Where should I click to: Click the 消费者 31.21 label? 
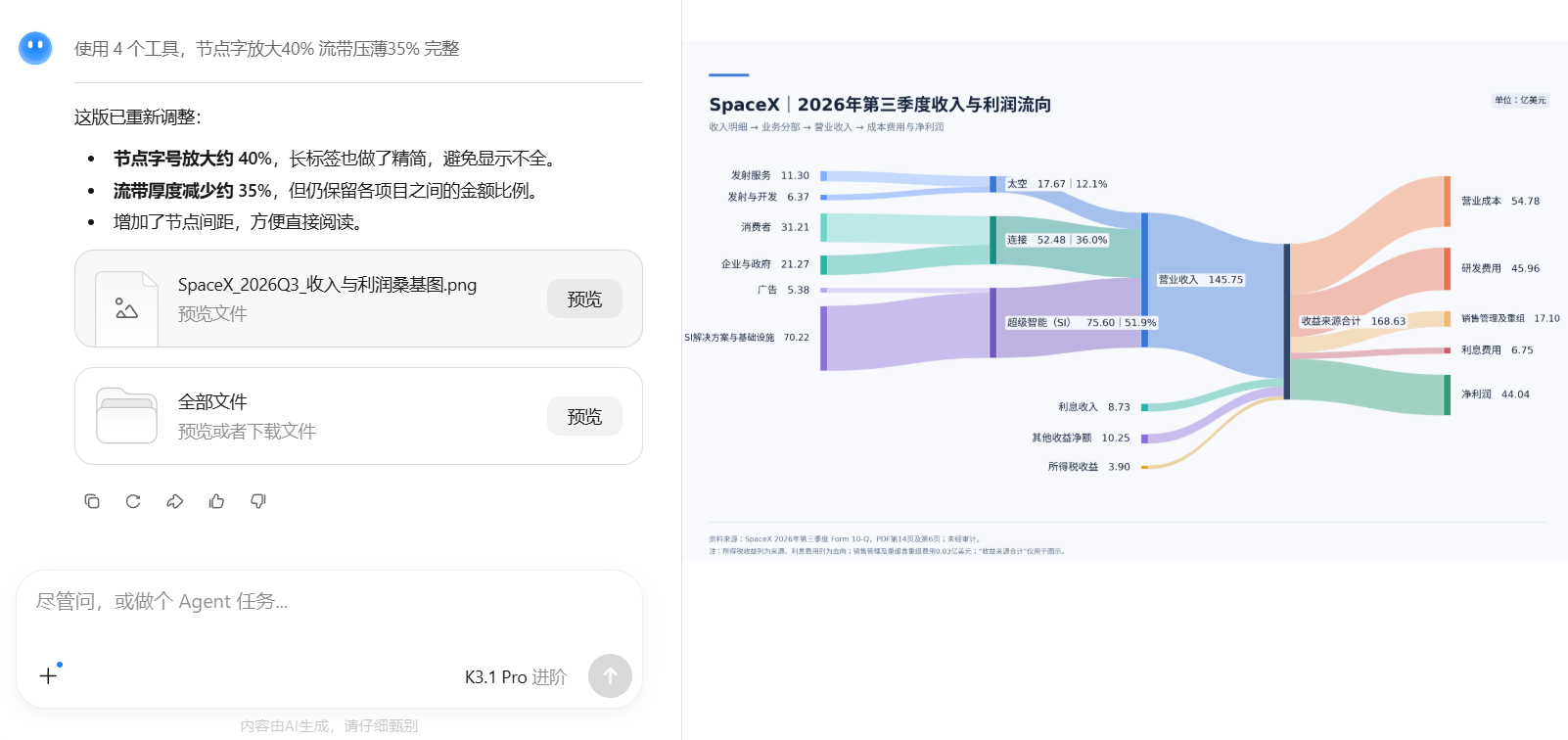point(774,227)
